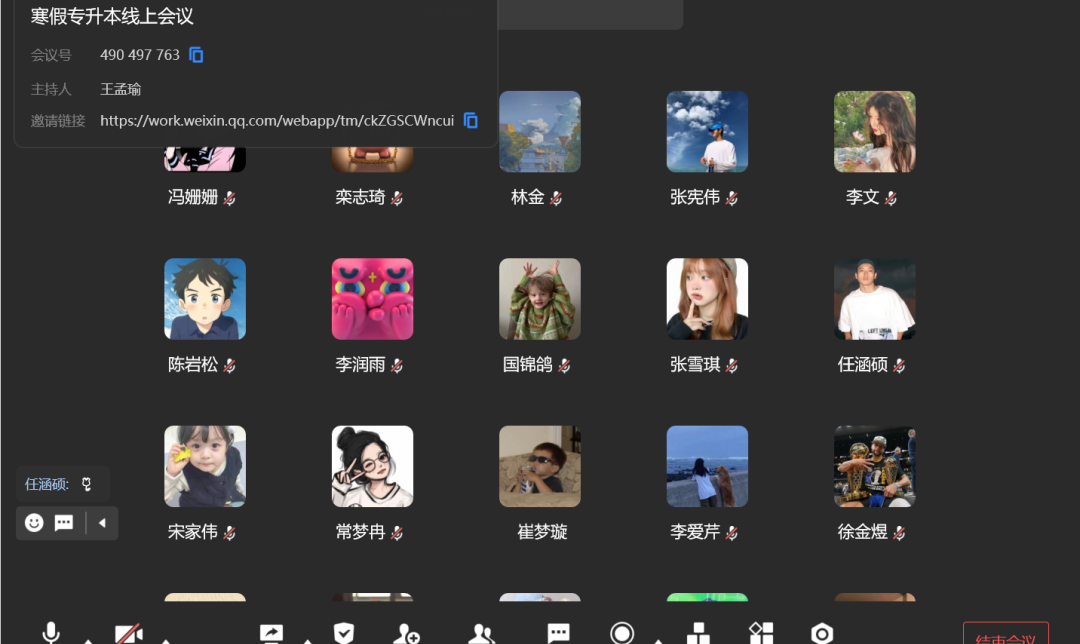The width and height of the screenshot is (1080, 644).
Task: Click muted mic icon beside 冯姗姗
Action: tap(230, 198)
